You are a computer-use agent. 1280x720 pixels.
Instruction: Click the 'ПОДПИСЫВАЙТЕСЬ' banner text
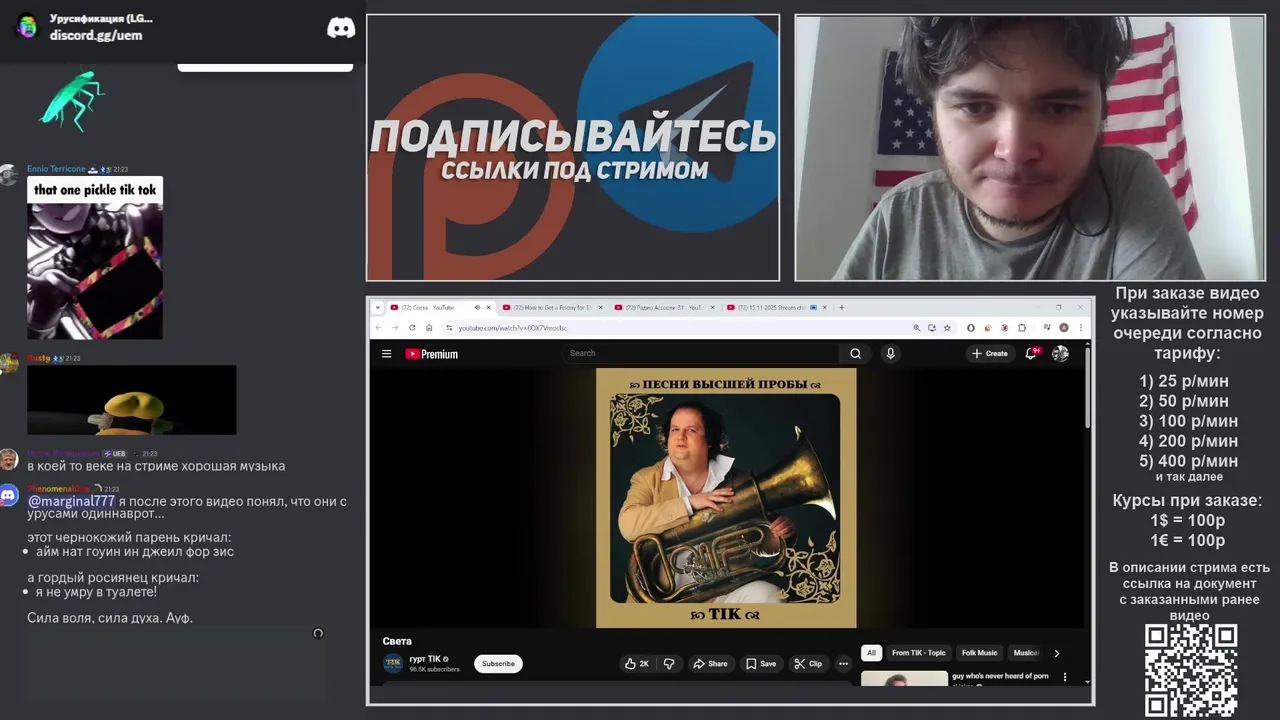coord(573,136)
